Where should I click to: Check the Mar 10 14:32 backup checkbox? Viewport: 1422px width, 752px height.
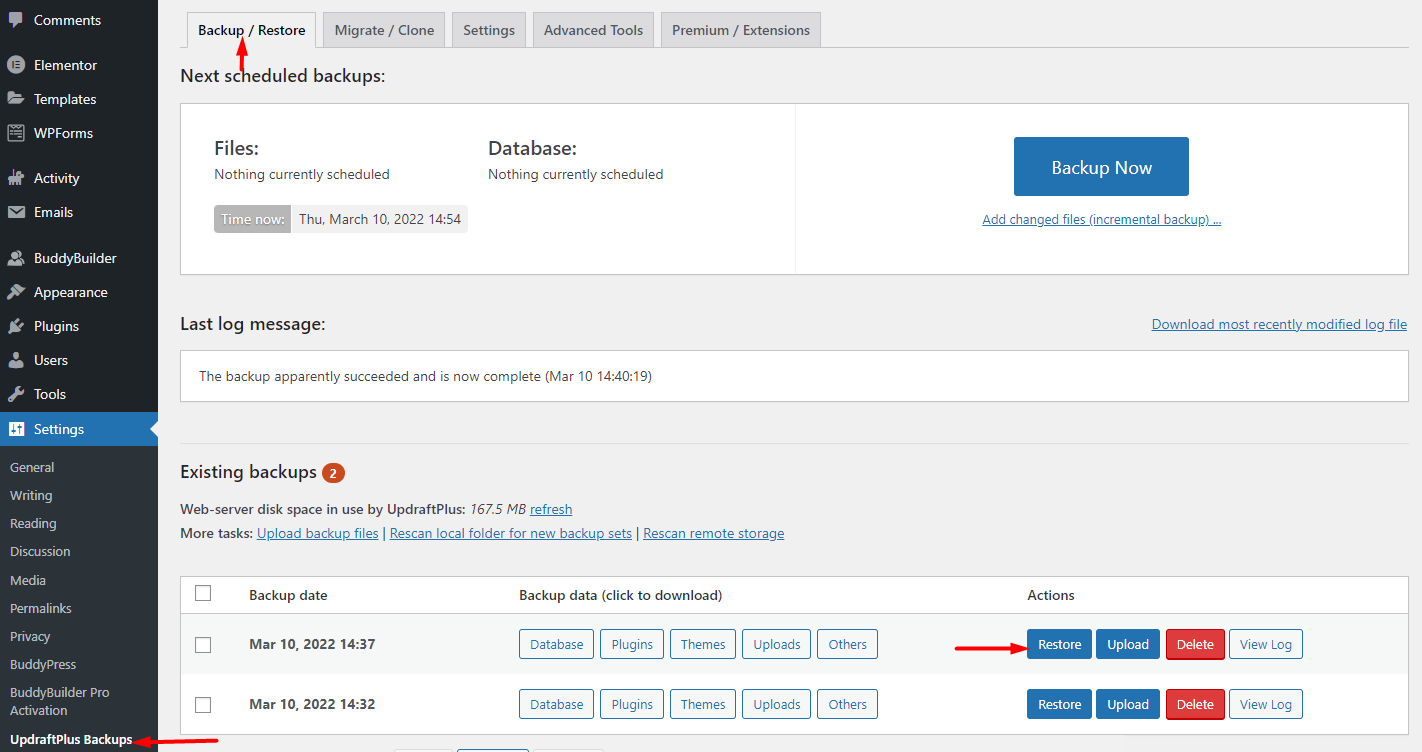203,703
